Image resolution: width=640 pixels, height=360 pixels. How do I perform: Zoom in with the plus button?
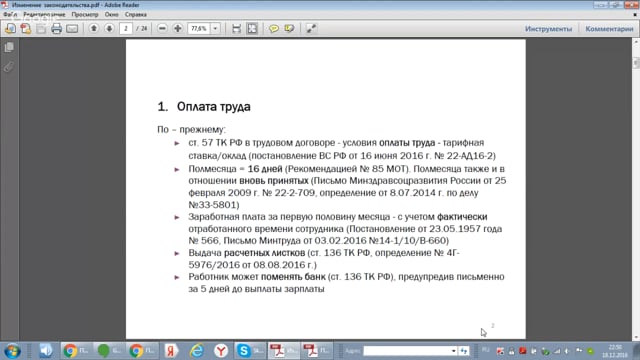click(x=178, y=29)
